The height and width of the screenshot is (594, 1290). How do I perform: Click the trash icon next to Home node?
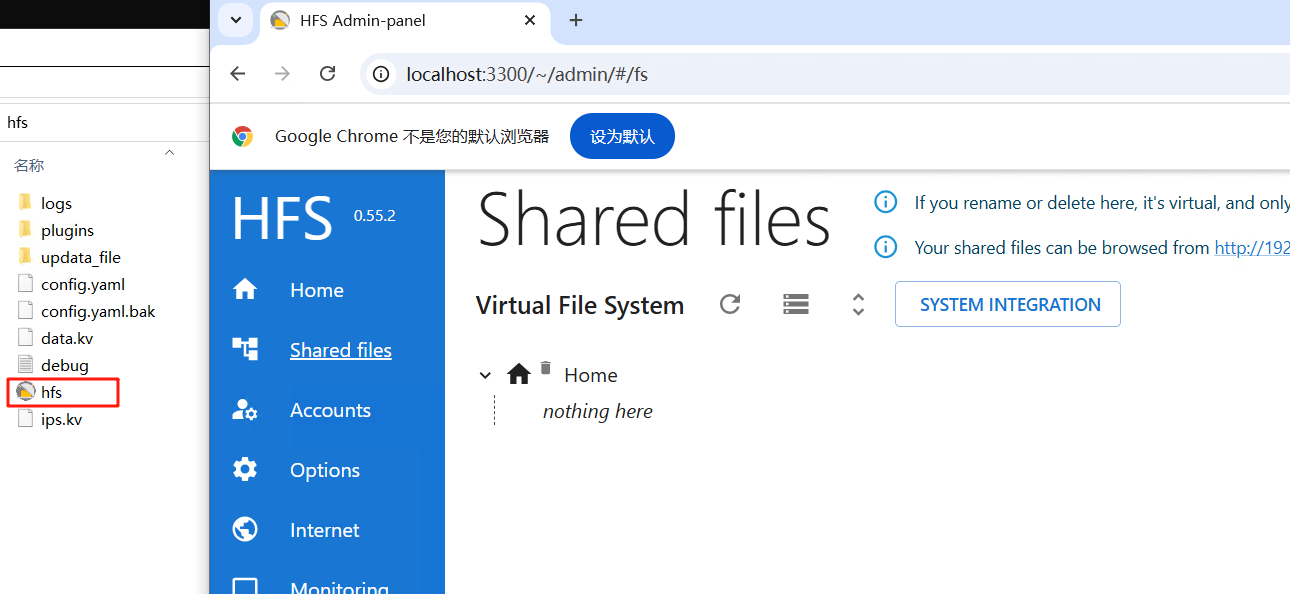[545, 368]
